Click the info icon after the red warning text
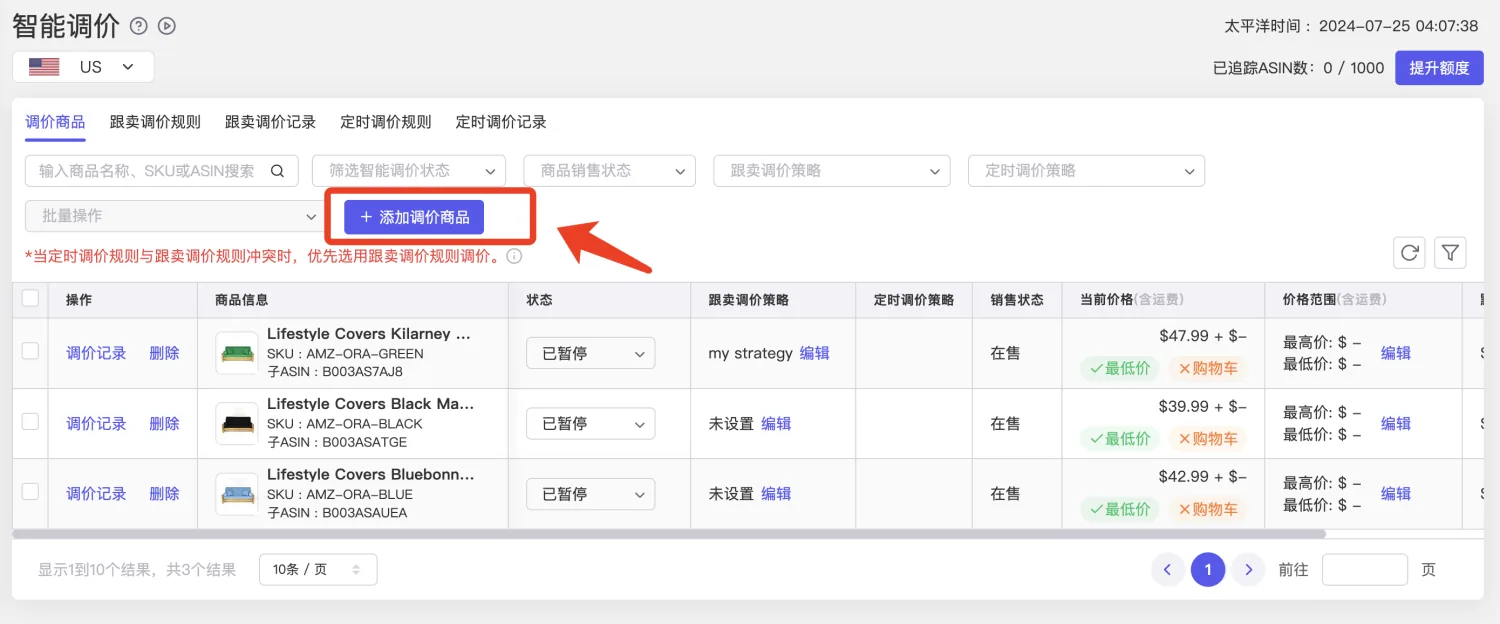Screen dimensions: 1500x624 click(514, 256)
